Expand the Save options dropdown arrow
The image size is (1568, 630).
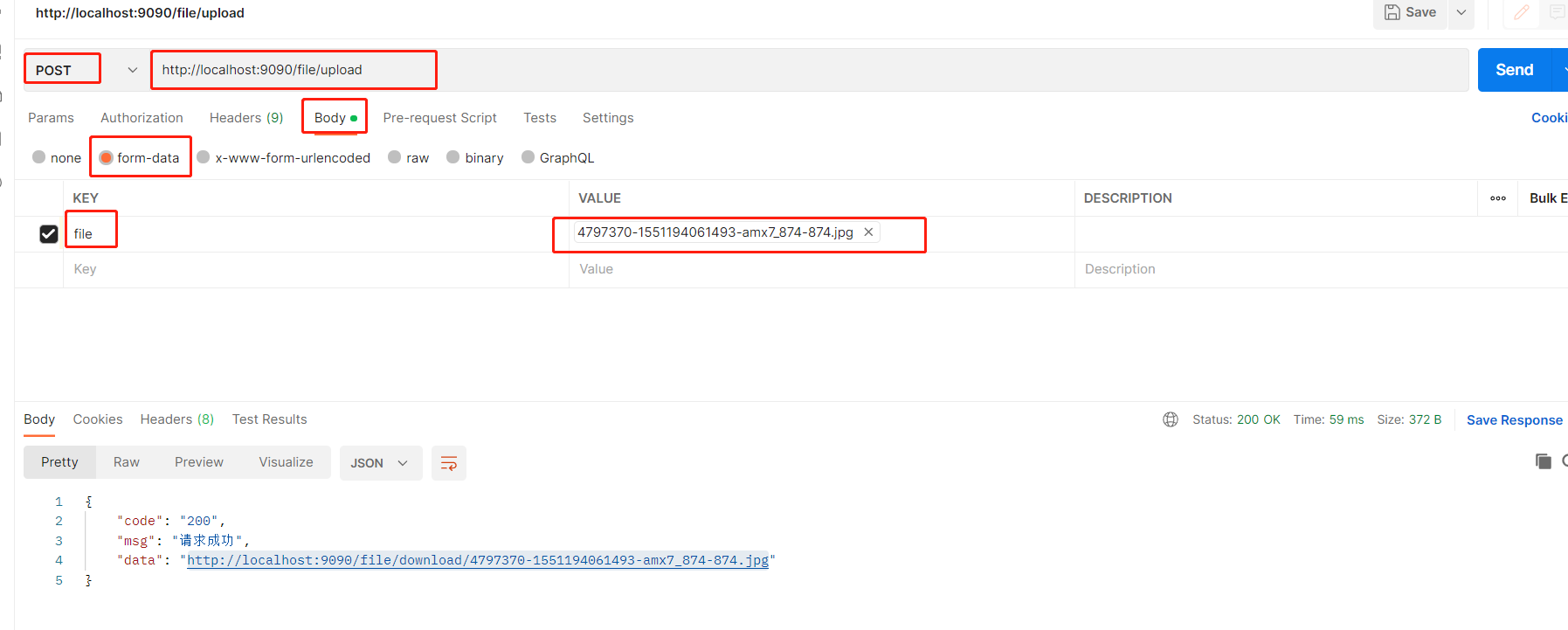(x=1461, y=13)
